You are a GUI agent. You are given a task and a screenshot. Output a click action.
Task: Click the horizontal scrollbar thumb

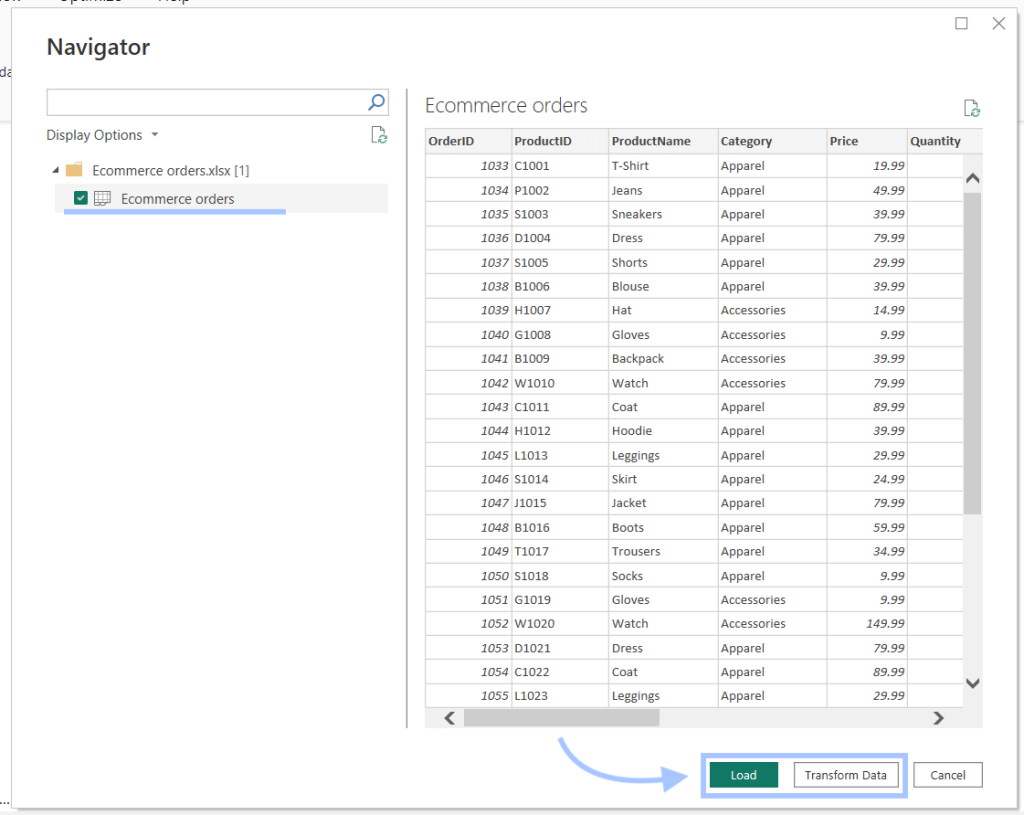click(562, 718)
